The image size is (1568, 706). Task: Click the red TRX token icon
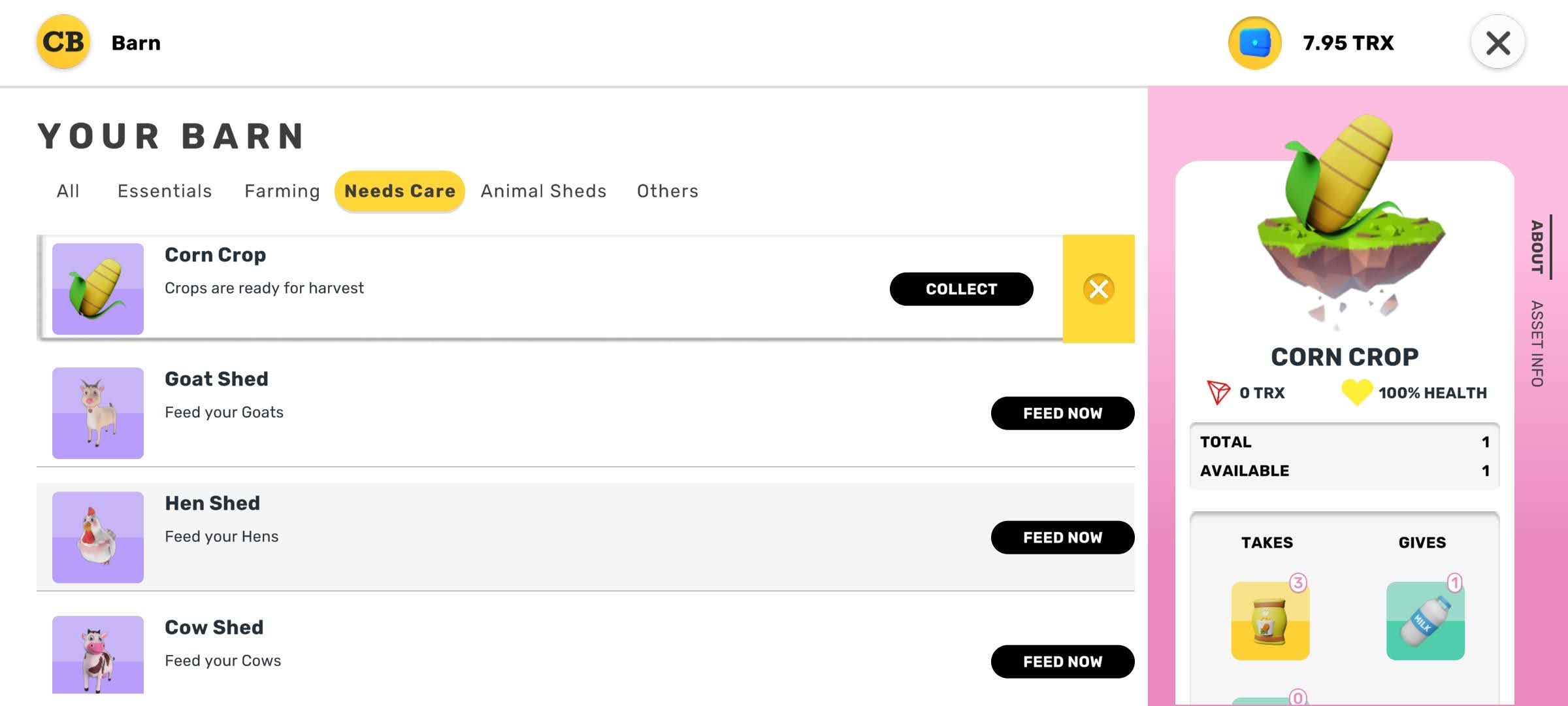coord(1218,392)
